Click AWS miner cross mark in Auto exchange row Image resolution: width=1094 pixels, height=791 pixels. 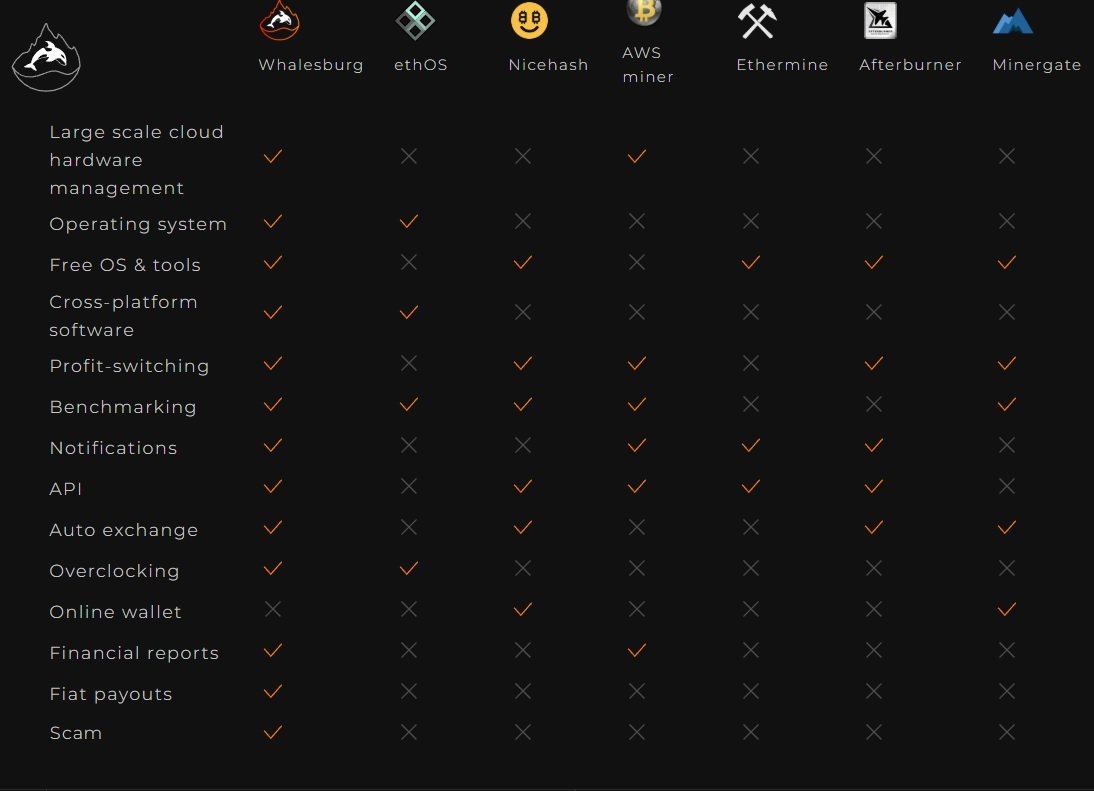point(636,527)
